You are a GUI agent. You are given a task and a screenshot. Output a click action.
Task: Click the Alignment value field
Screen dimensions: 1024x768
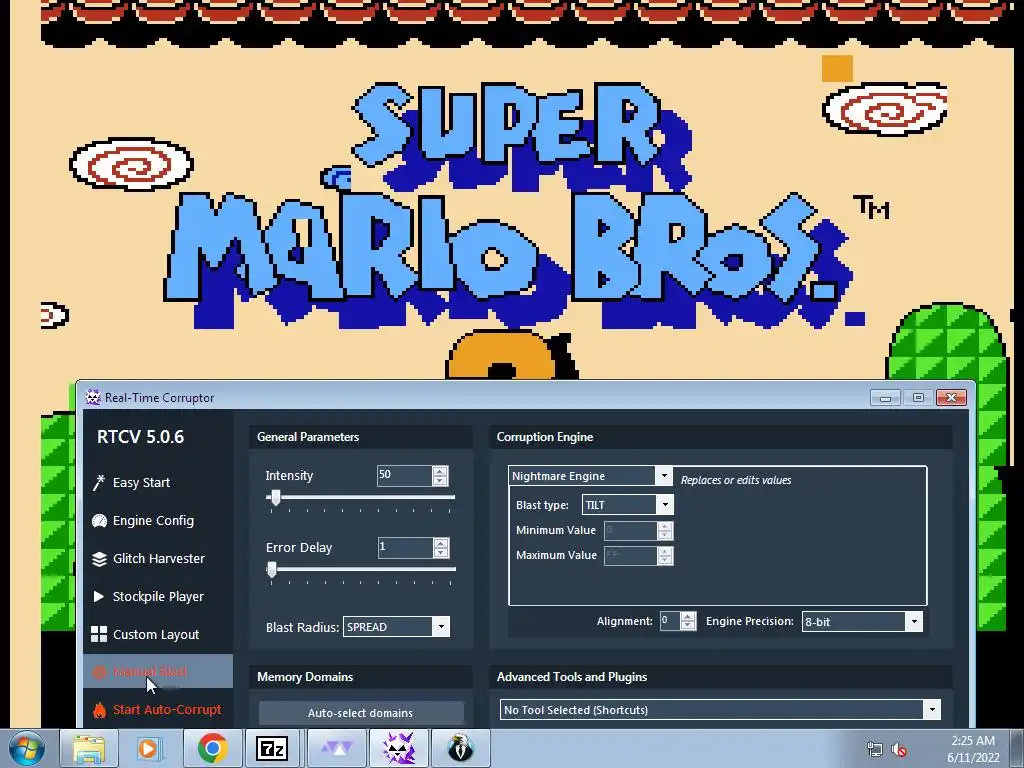click(x=669, y=621)
